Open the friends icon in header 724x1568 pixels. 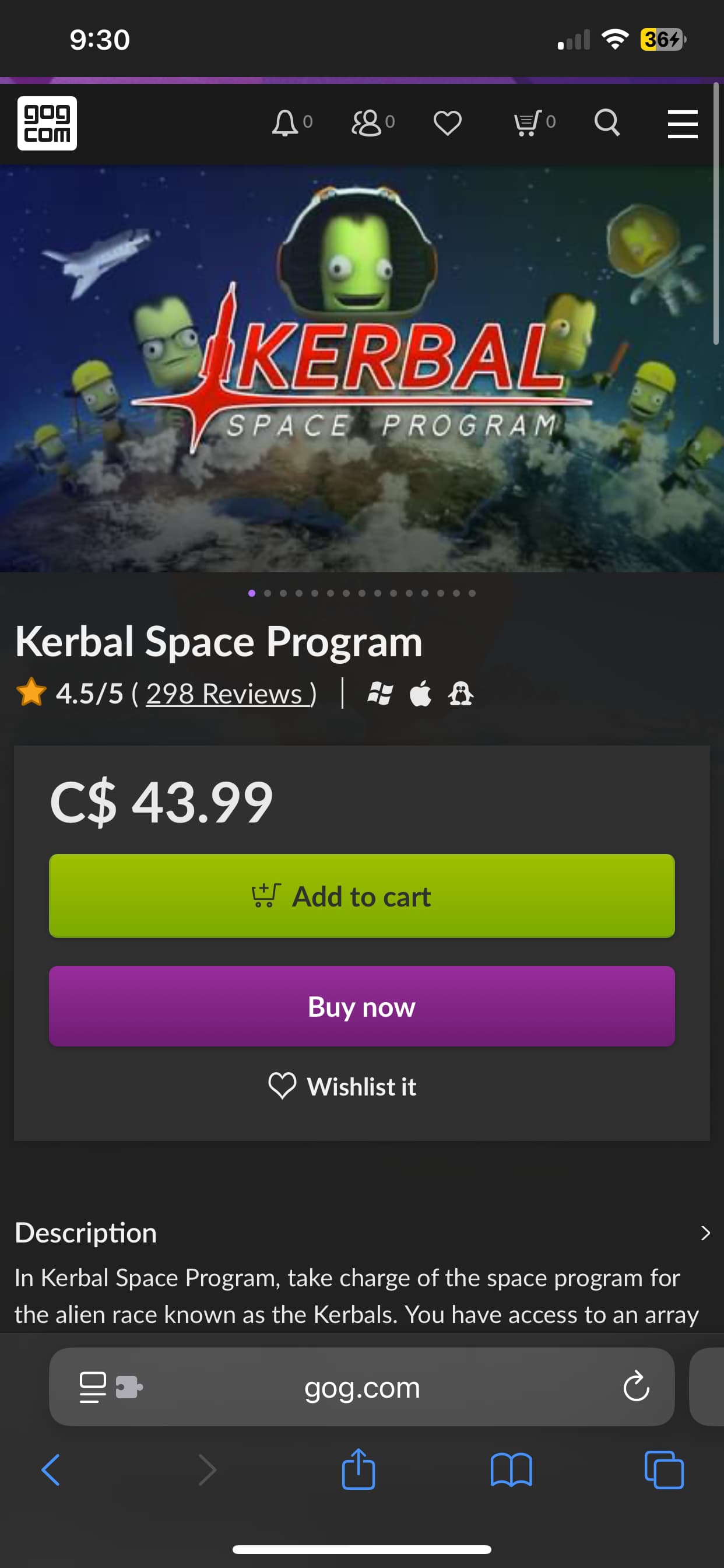point(366,123)
